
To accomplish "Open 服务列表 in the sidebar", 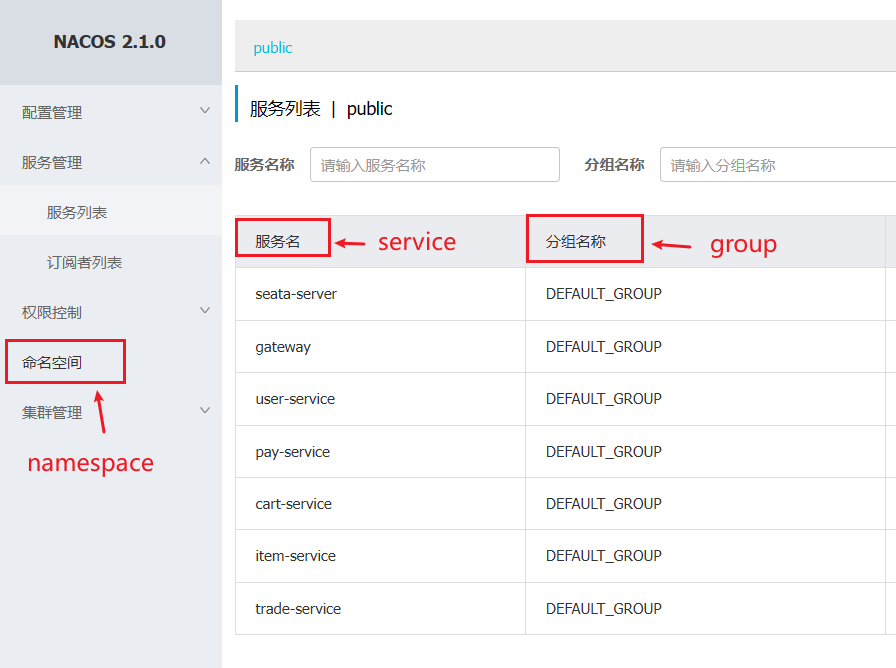I will coord(77,212).
